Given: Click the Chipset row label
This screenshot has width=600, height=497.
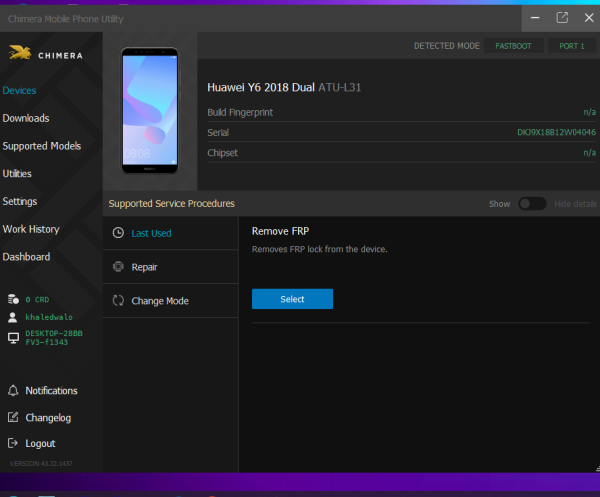Looking at the screenshot, I should [222, 153].
